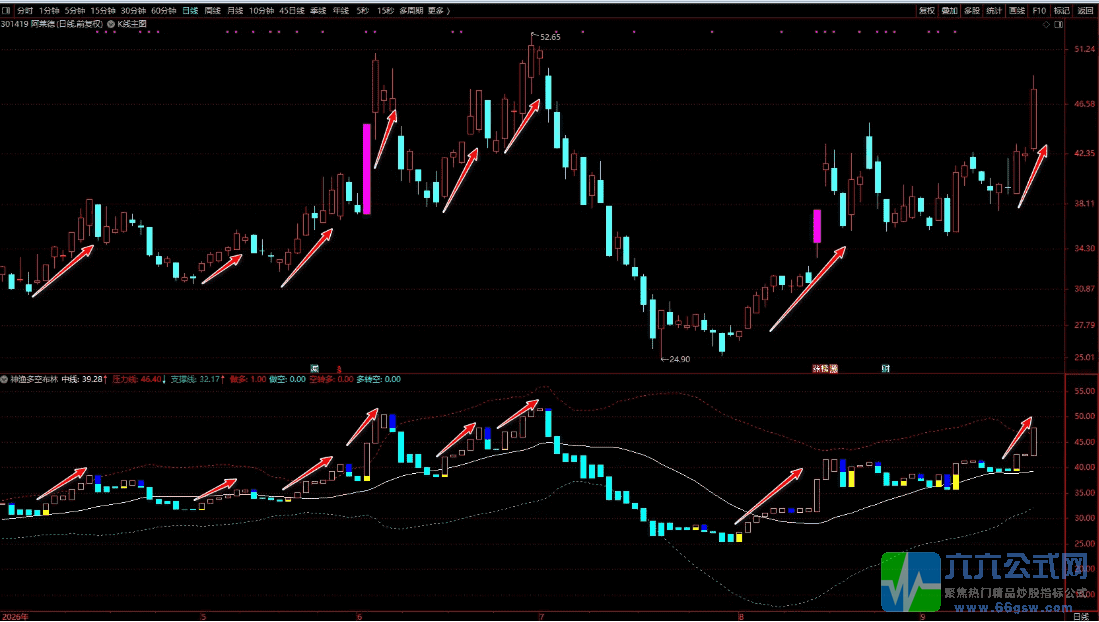The height and width of the screenshot is (622, 1099).
Task: Select the 45日线 period tab
Action: 292,11
